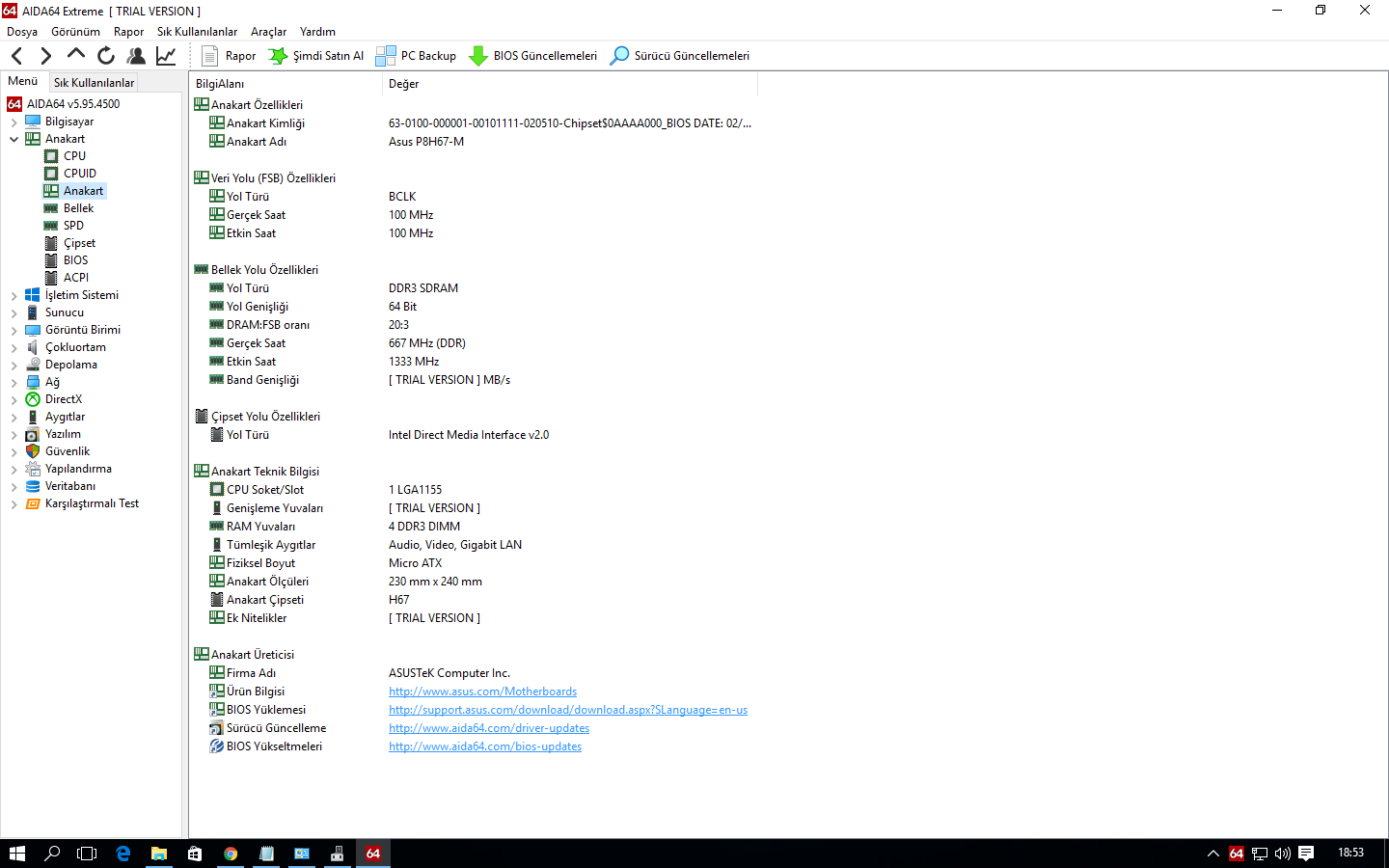Select the Anakart Adı row
1389x868 pixels.
point(473,142)
